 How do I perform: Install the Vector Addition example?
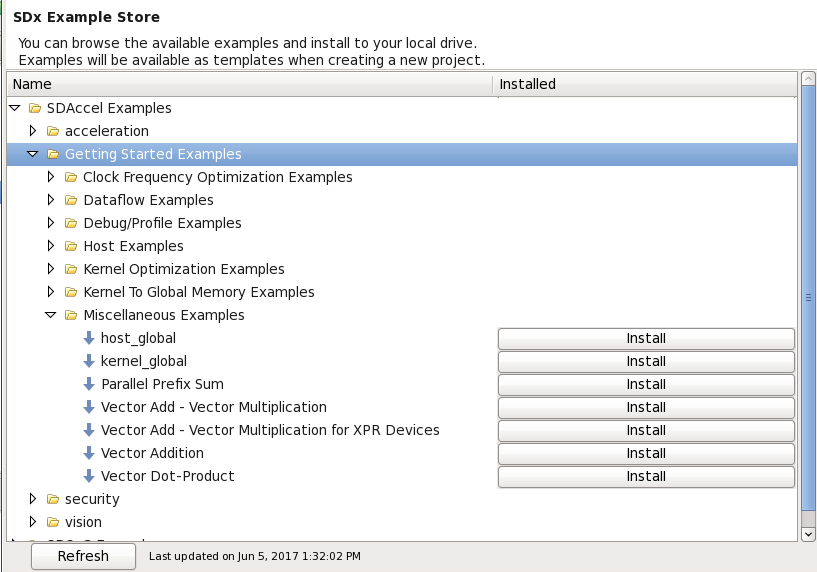[646, 453]
